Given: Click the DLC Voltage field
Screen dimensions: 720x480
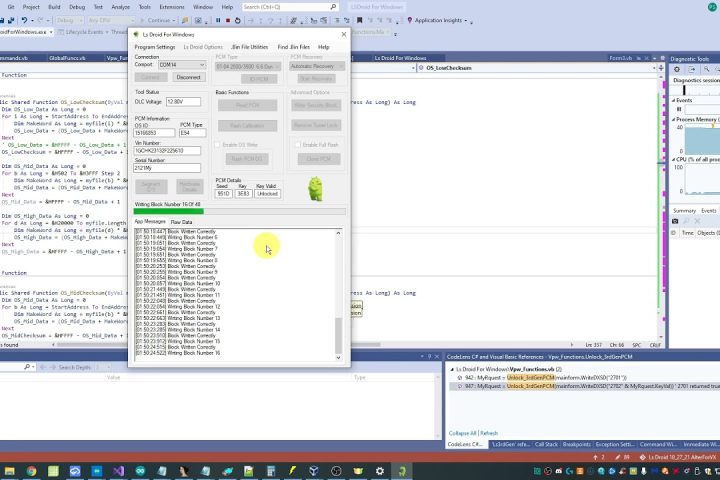Looking at the screenshot, I should coord(183,102).
